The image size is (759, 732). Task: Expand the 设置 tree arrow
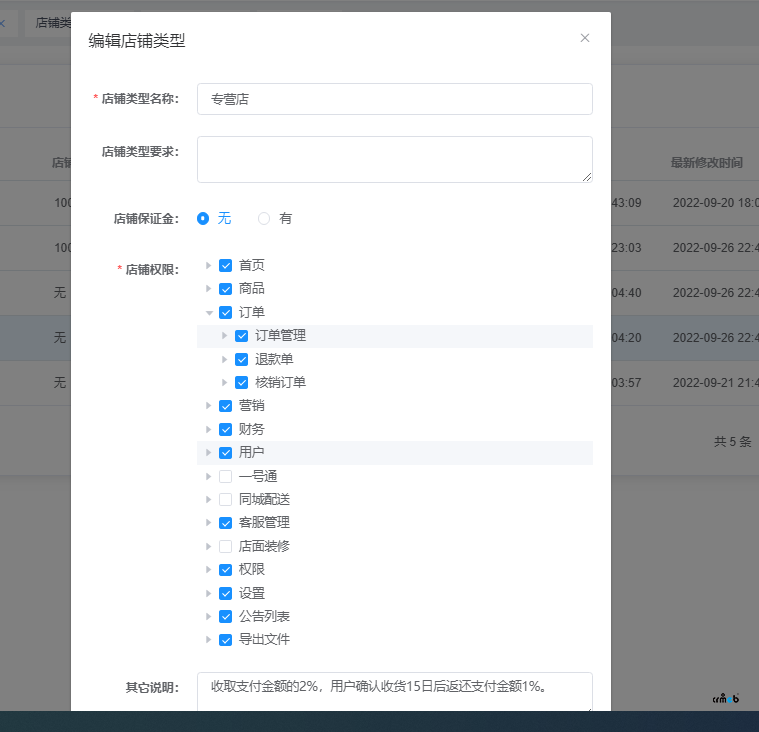pyautogui.click(x=209, y=593)
